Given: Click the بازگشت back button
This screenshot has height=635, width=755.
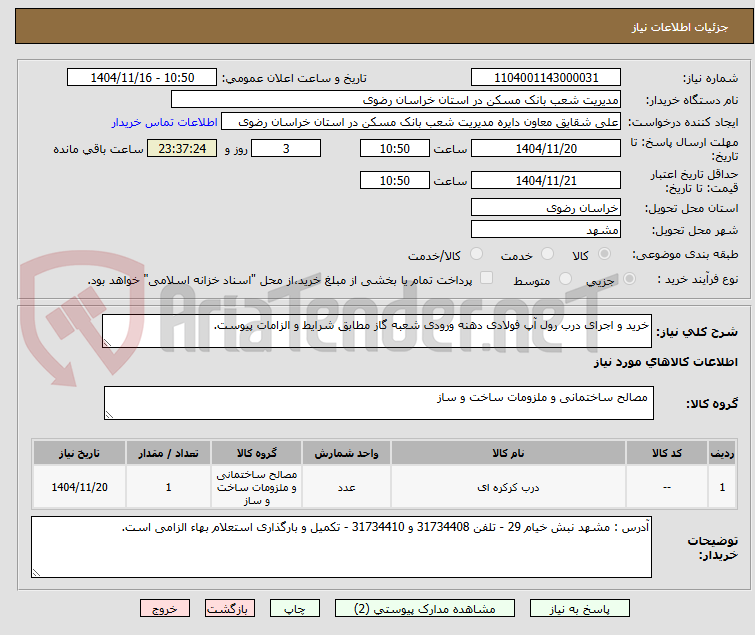Looking at the screenshot, I should (x=230, y=609).
